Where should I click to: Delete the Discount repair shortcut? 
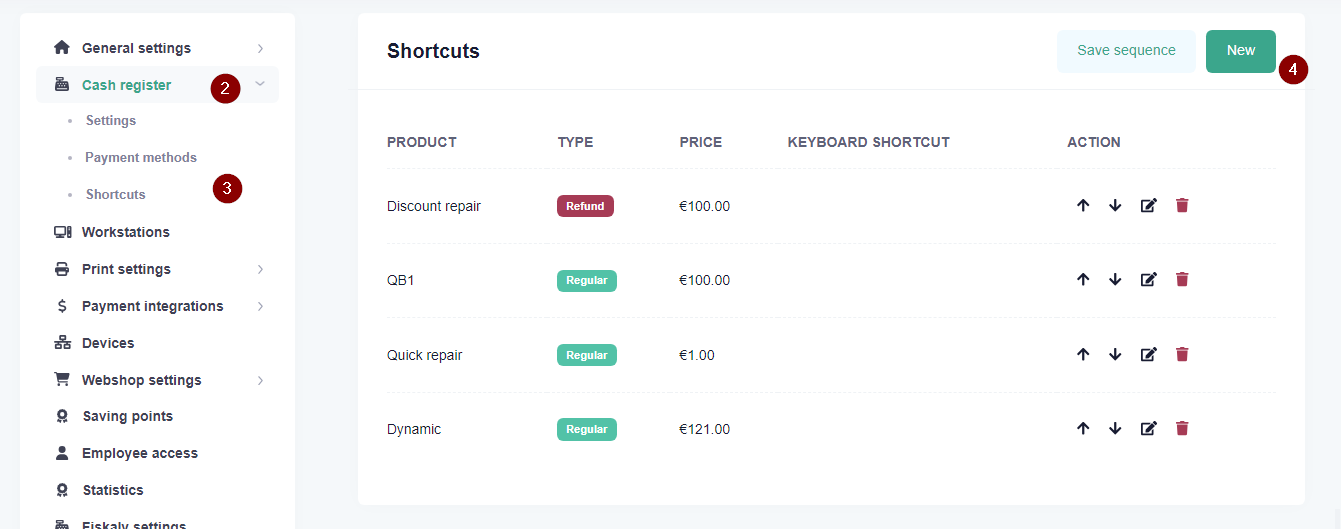1182,205
